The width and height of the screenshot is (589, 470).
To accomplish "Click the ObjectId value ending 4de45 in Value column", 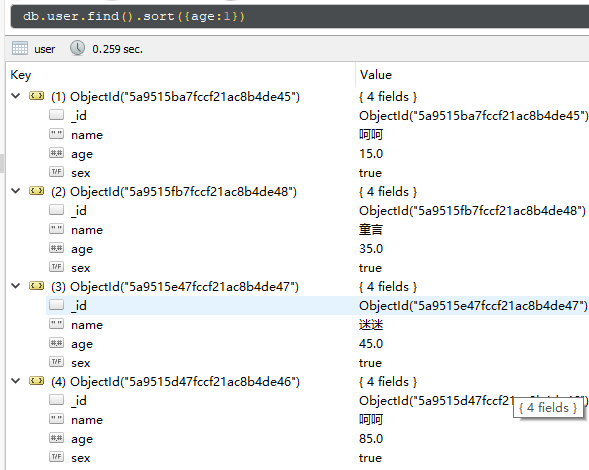I will [x=473, y=116].
